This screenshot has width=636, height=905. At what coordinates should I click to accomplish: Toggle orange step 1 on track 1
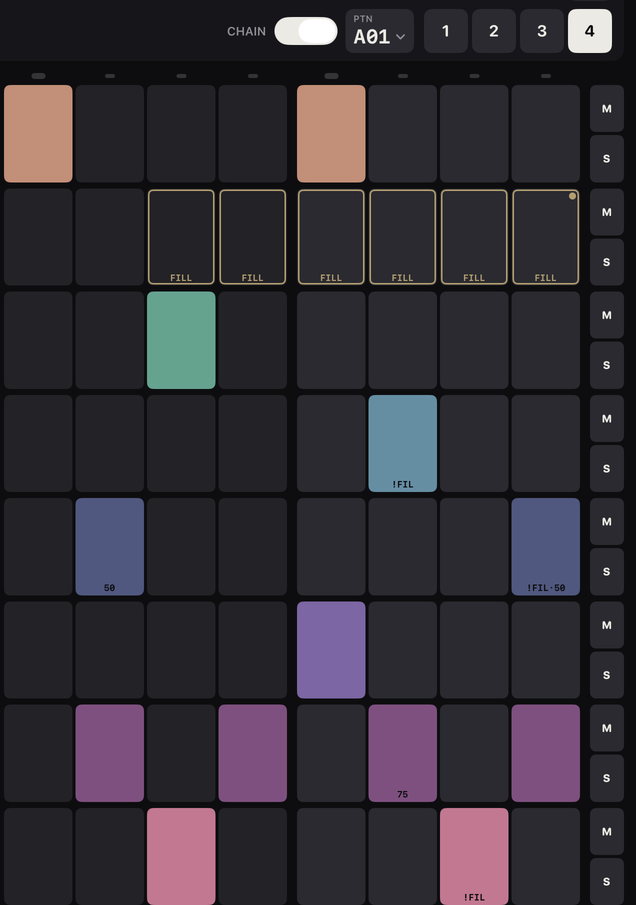(x=38, y=134)
